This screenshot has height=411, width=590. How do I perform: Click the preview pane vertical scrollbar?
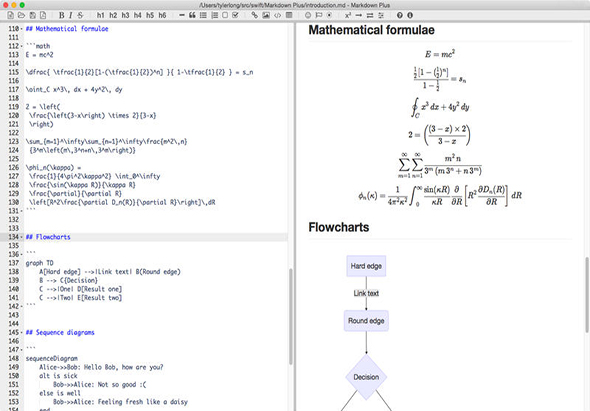pyautogui.click(x=587, y=295)
